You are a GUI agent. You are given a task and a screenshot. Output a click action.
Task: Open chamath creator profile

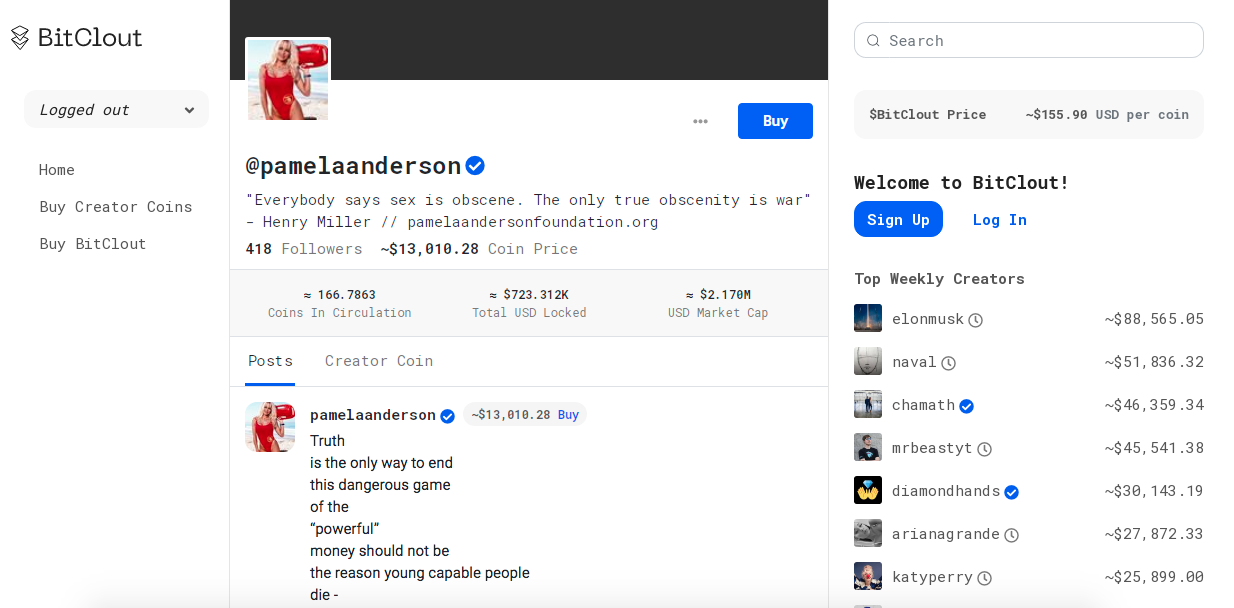(923, 405)
